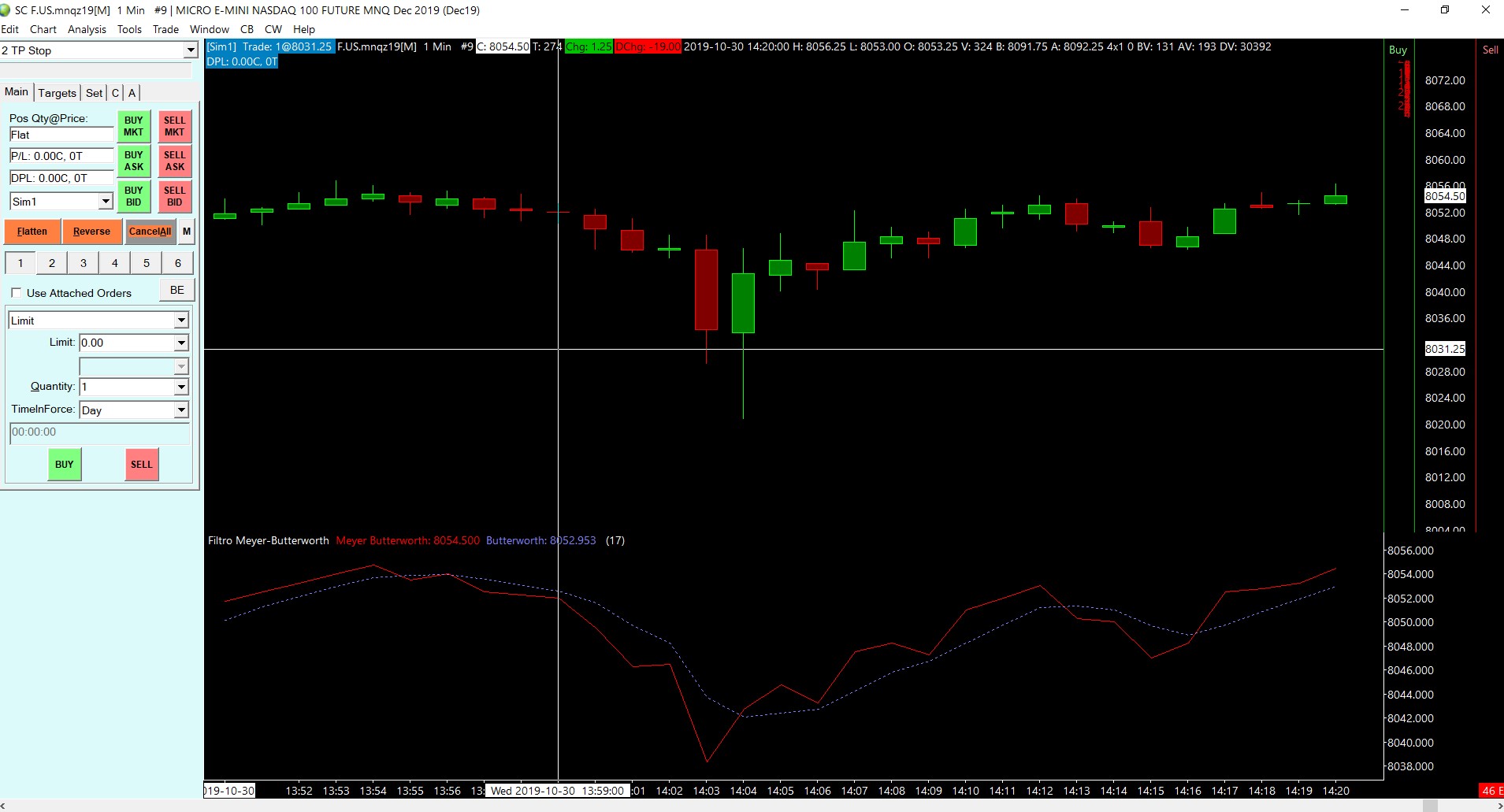Flatten the current position
Viewport: 1504px width, 812px height.
tap(32, 232)
